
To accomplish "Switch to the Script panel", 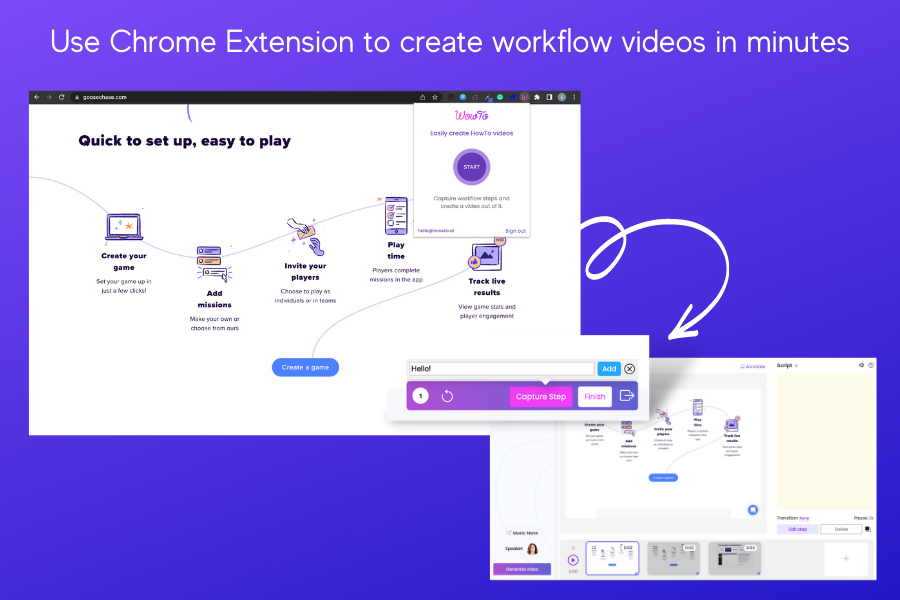I will pyautogui.click(x=783, y=365).
